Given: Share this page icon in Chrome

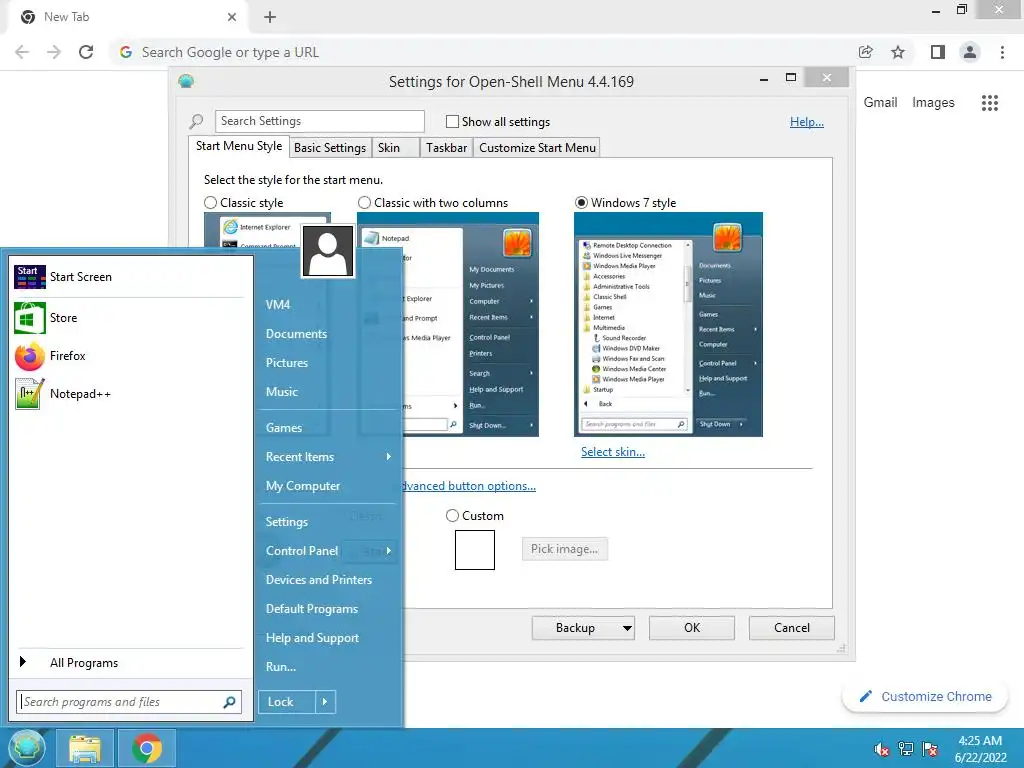Looking at the screenshot, I should point(866,52).
